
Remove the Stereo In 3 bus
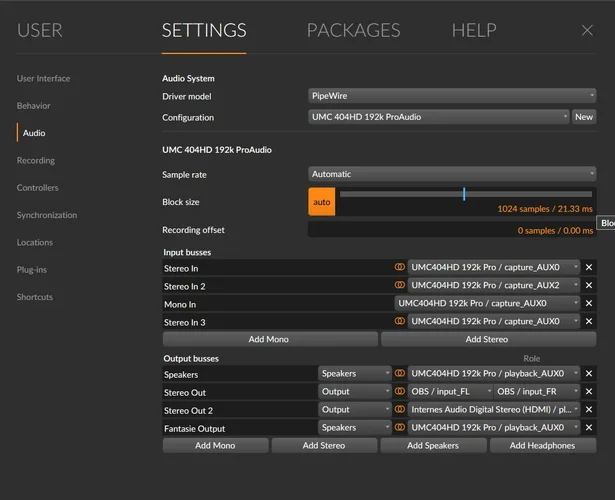click(x=589, y=321)
